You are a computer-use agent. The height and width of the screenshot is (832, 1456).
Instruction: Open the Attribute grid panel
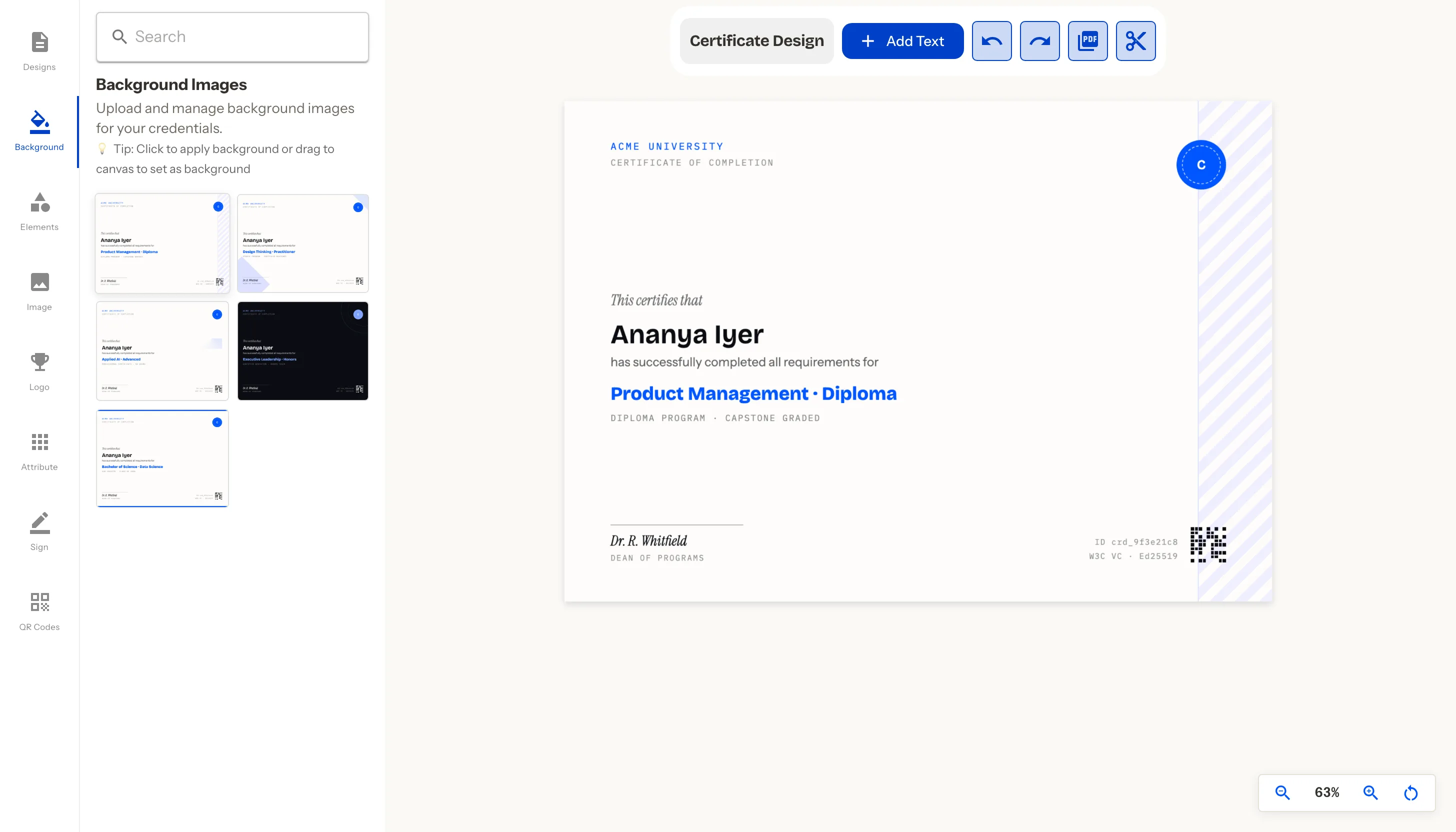(x=39, y=451)
